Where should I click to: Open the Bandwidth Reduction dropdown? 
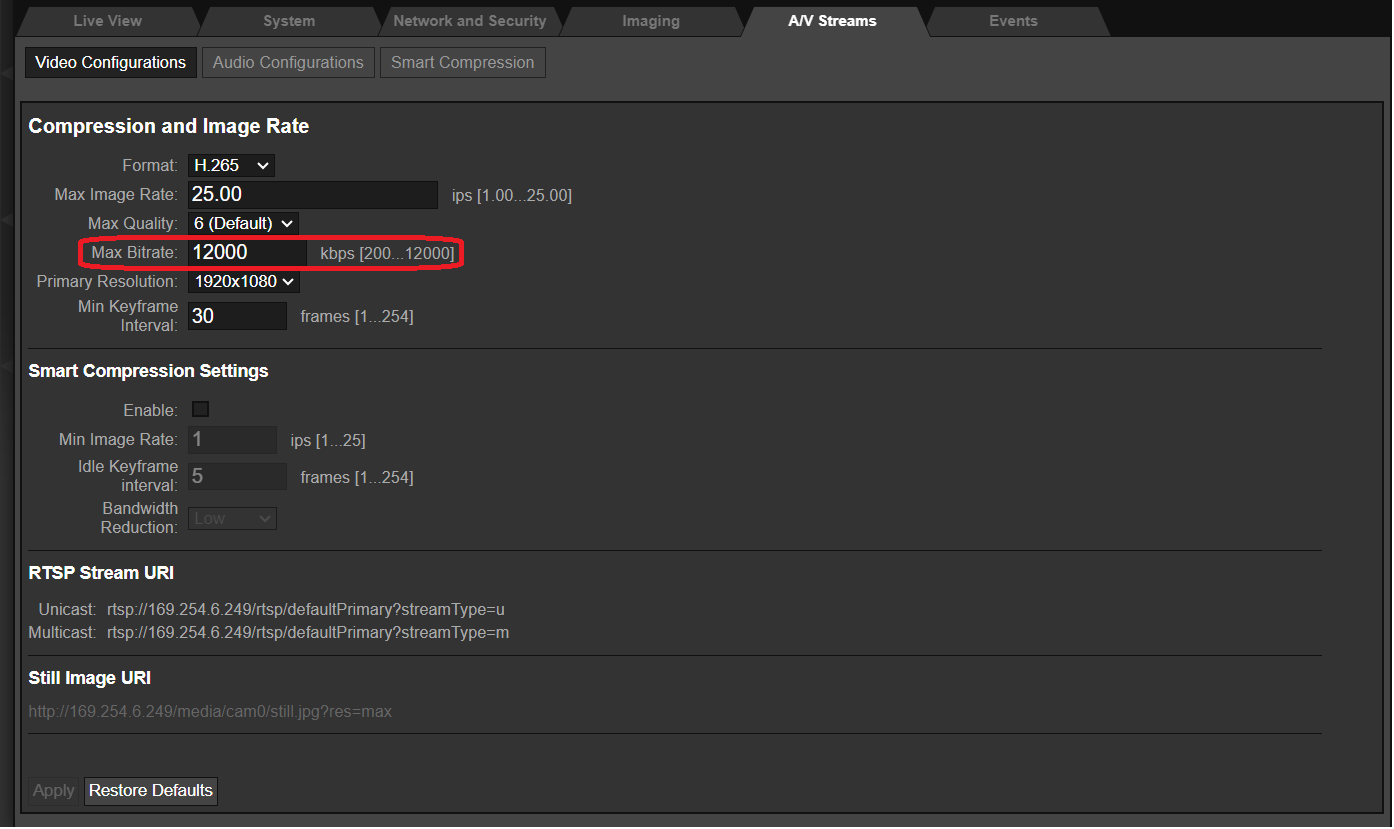tap(232, 518)
